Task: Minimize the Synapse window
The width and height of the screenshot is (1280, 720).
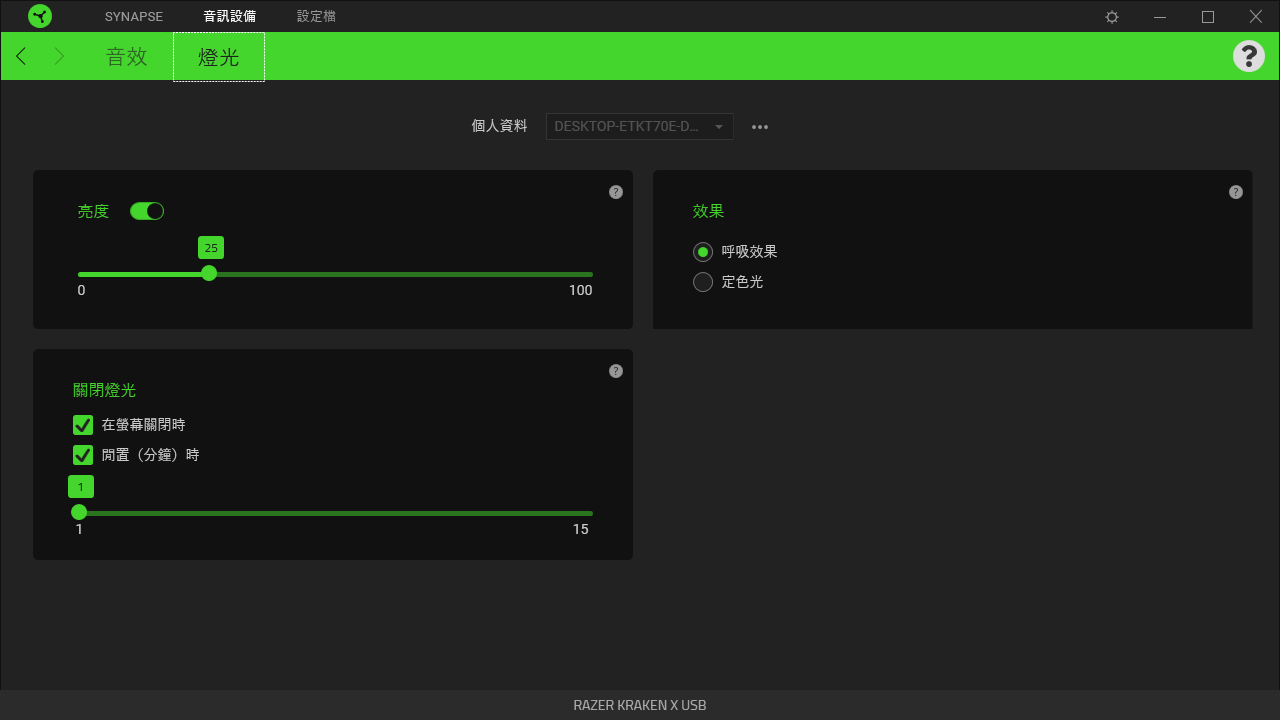Action: (1160, 17)
